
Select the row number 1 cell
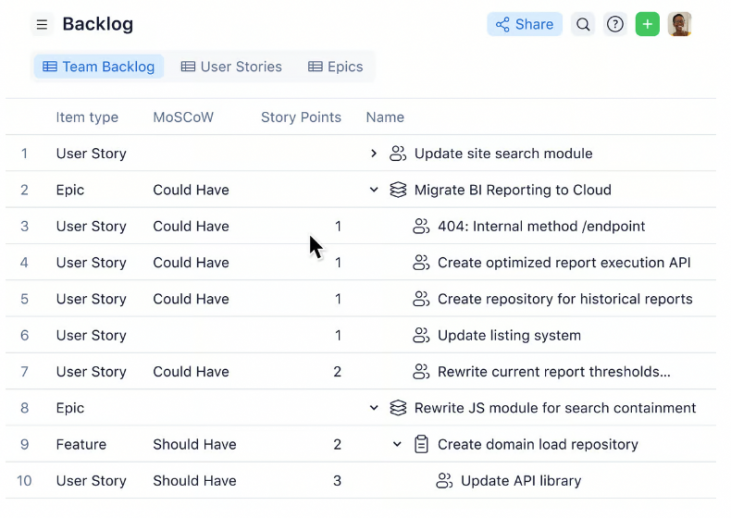[x=24, y=153]
